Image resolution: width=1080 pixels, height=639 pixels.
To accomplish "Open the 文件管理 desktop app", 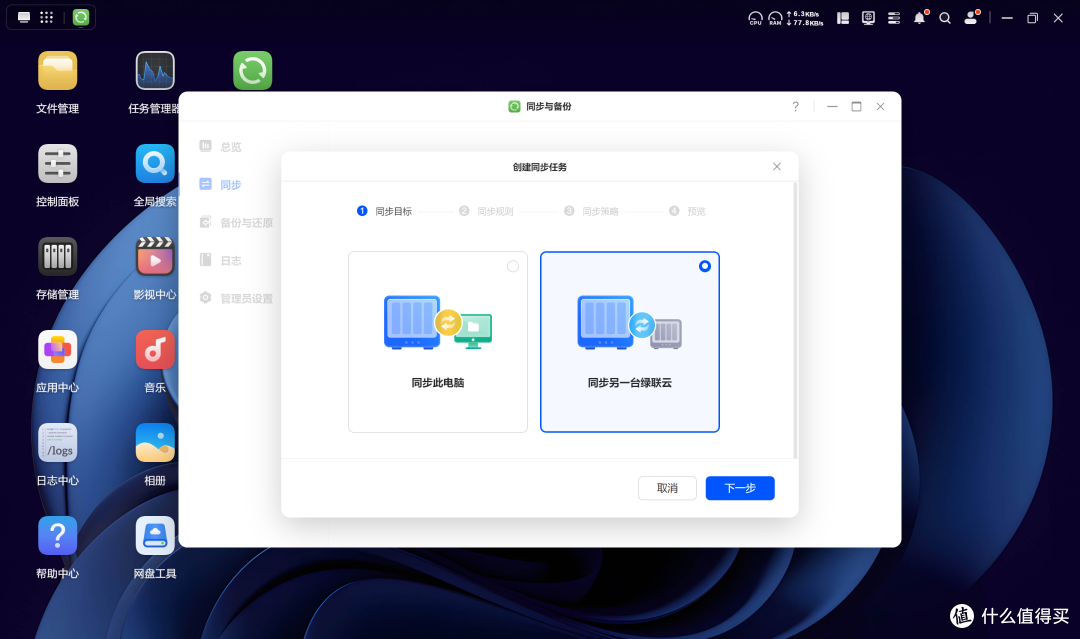I will click(58, 71).
